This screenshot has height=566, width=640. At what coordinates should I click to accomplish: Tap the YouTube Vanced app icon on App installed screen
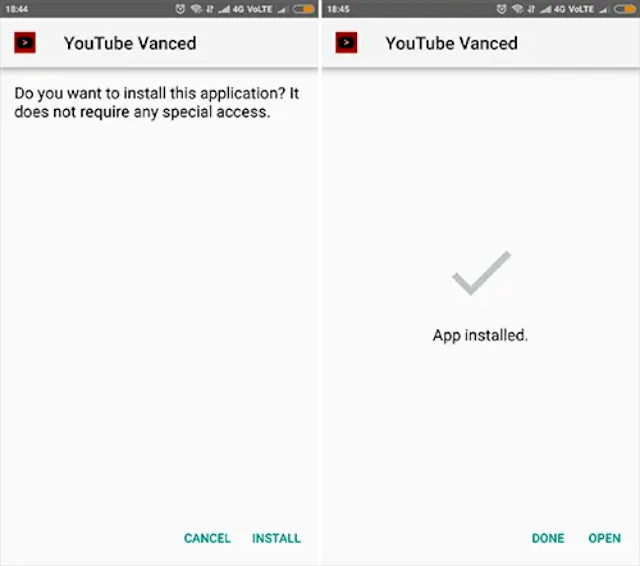(347, 42)
